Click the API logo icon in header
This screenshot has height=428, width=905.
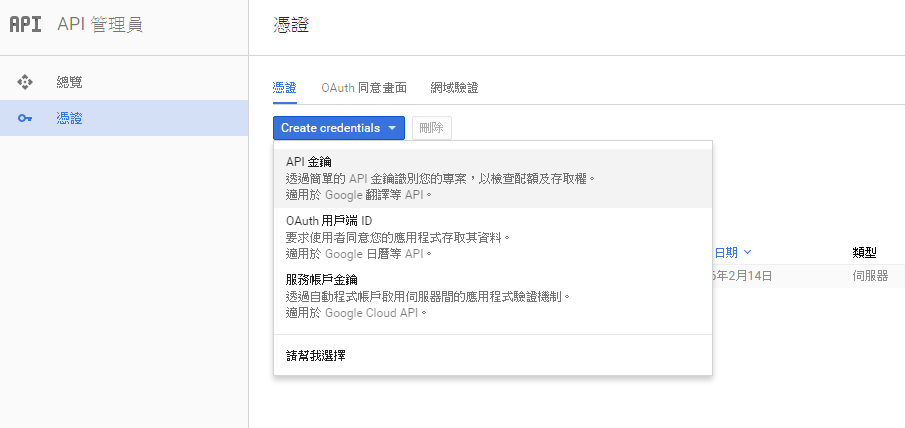pos(25,25)
